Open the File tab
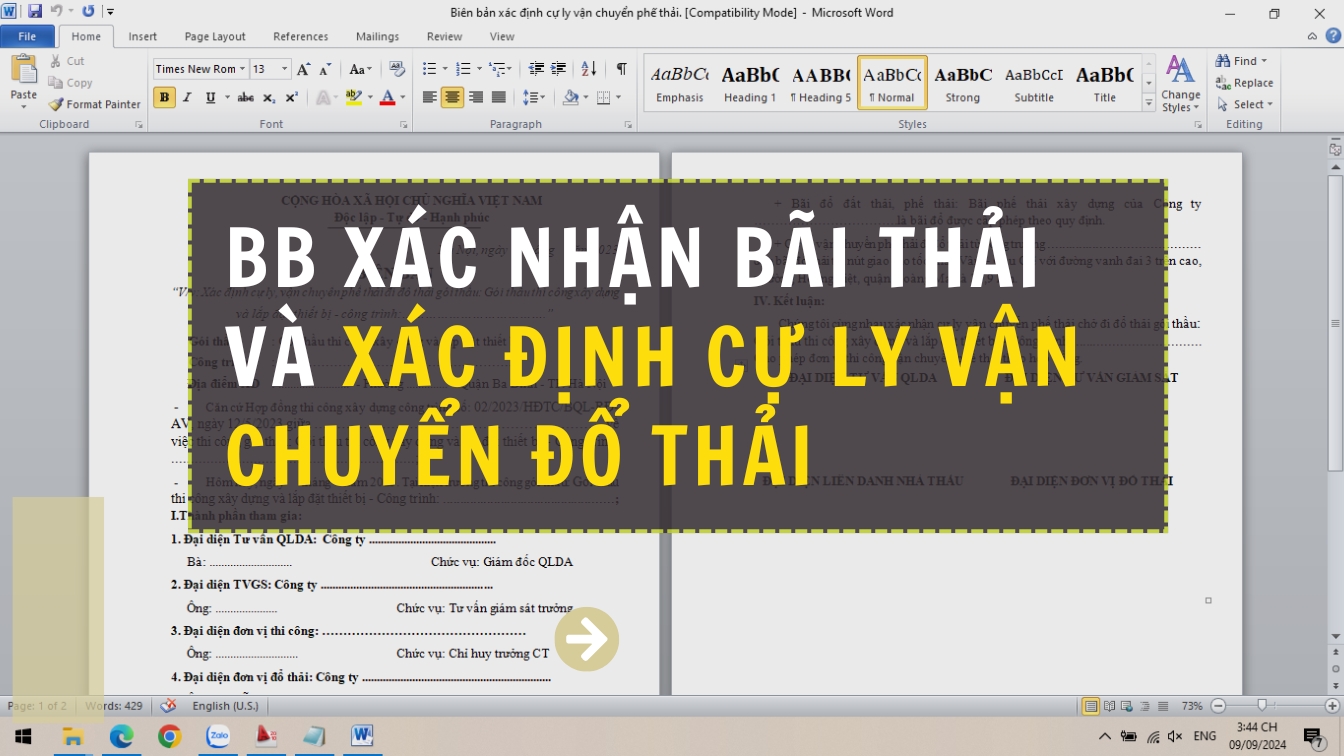1344x756 pixels. 28,36
